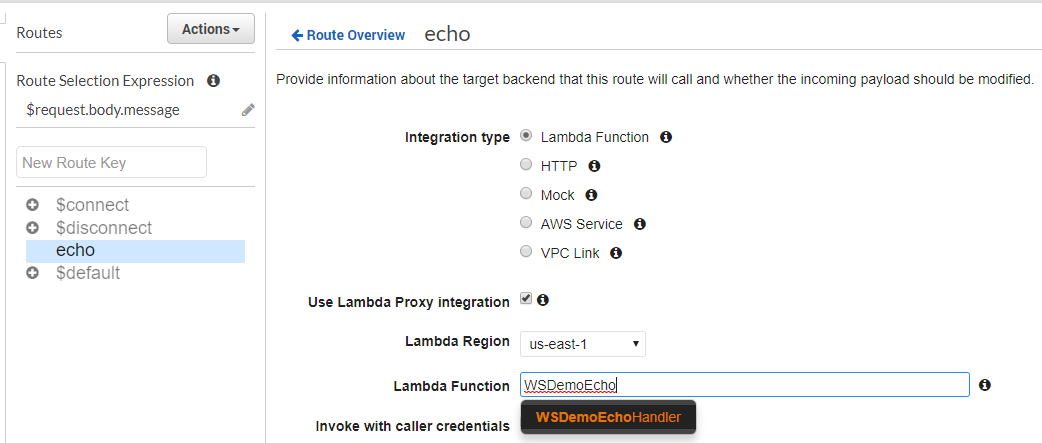Click info icon beside Mock option
1042x443 pixels.
tap(591, 195)
